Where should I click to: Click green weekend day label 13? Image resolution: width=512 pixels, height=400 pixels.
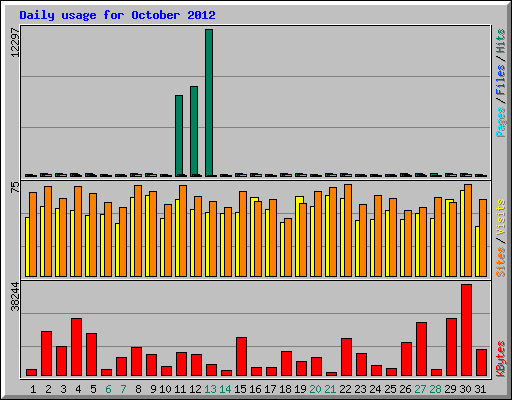click(210, 389)
